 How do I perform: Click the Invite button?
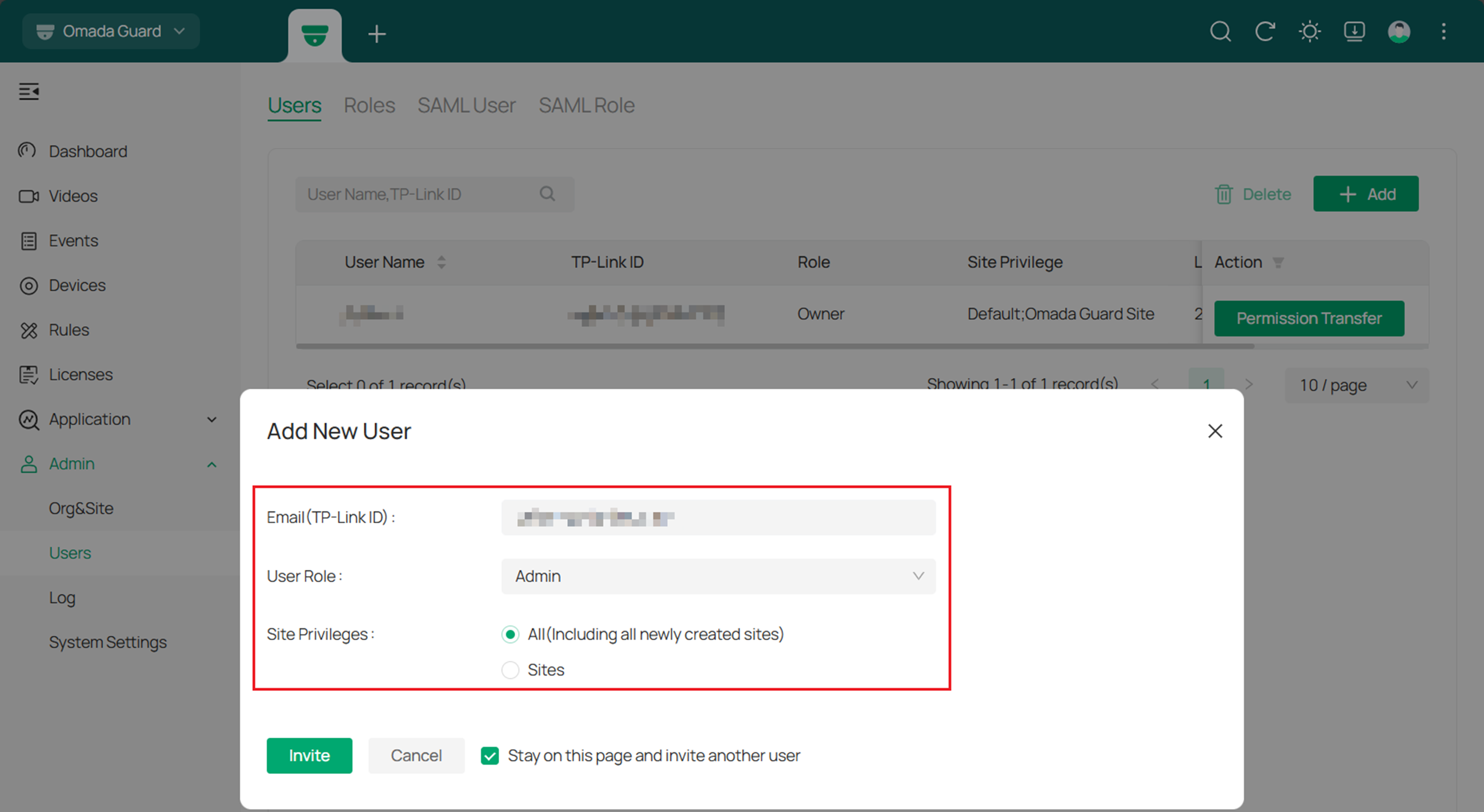tap(310, 756)
